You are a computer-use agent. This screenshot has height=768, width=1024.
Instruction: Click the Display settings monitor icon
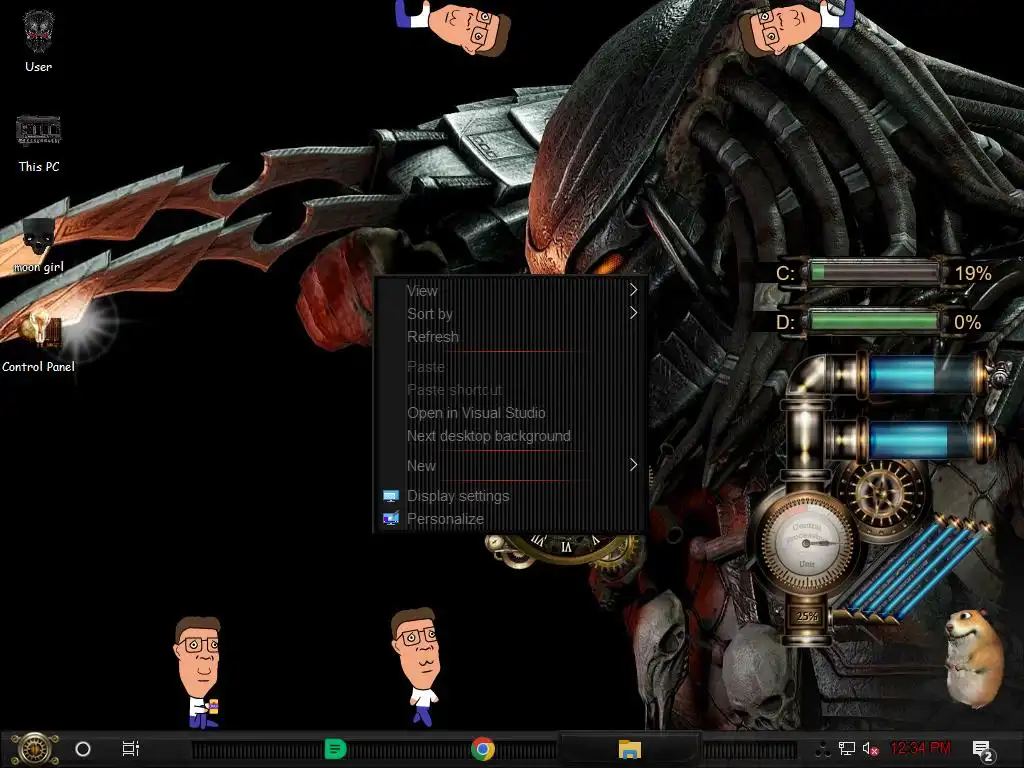click(391, 496)
